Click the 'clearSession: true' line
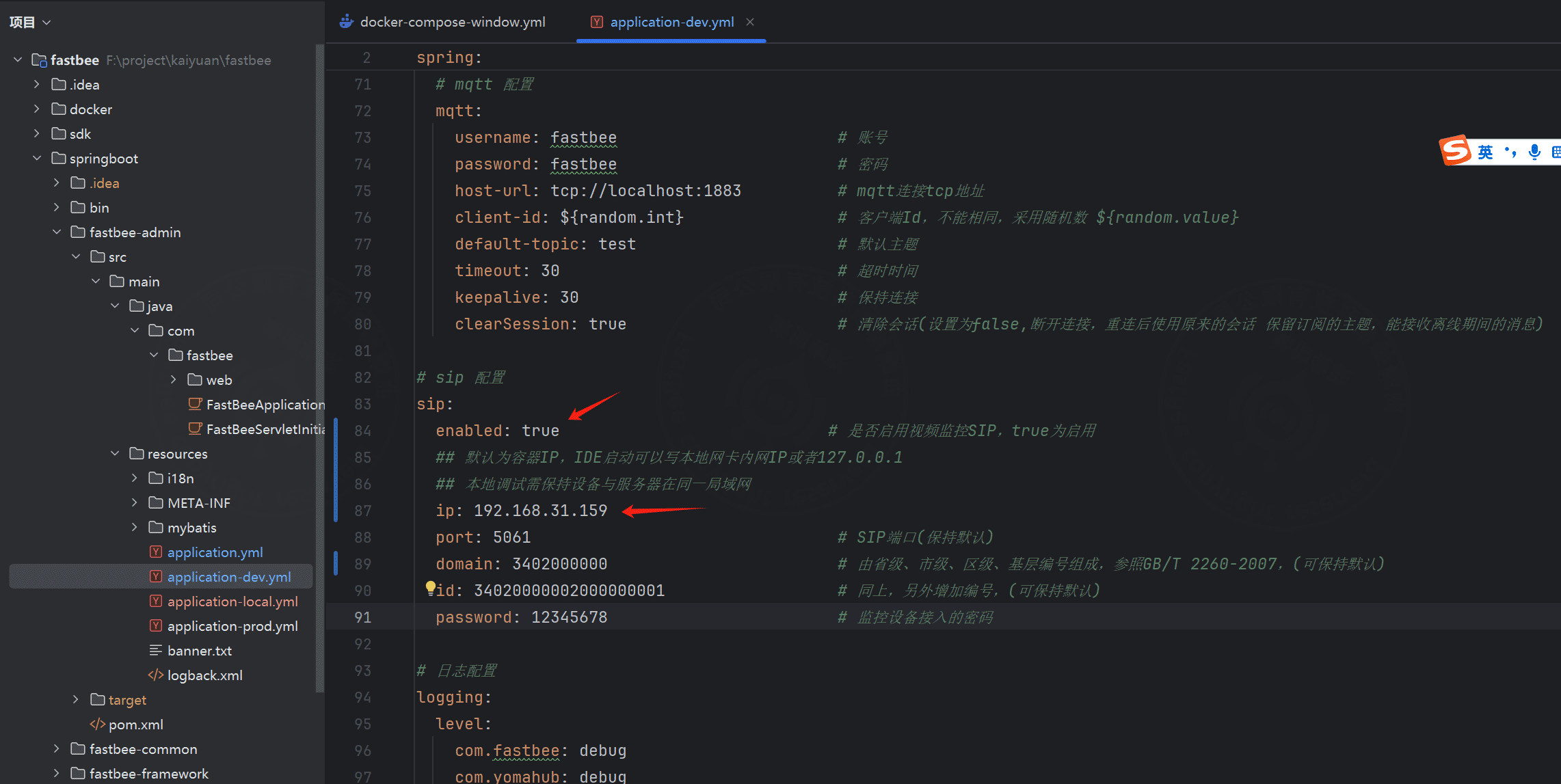The width and height of the screenshot is (1561, 784). pyautogui.click(x=540, y=324)
